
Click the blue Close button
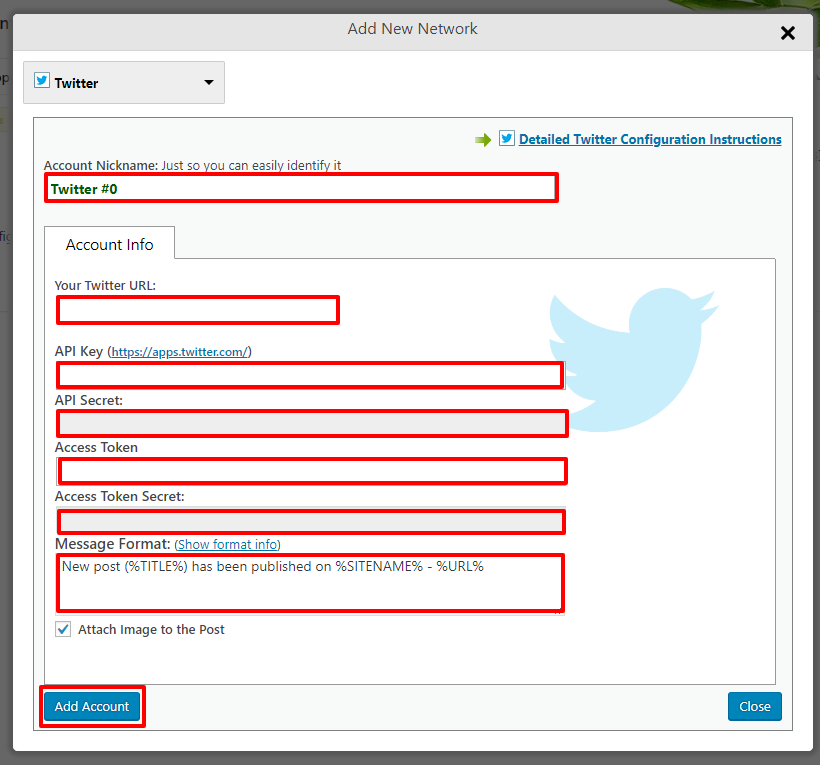pyautogui.click(x=755, y=706)
